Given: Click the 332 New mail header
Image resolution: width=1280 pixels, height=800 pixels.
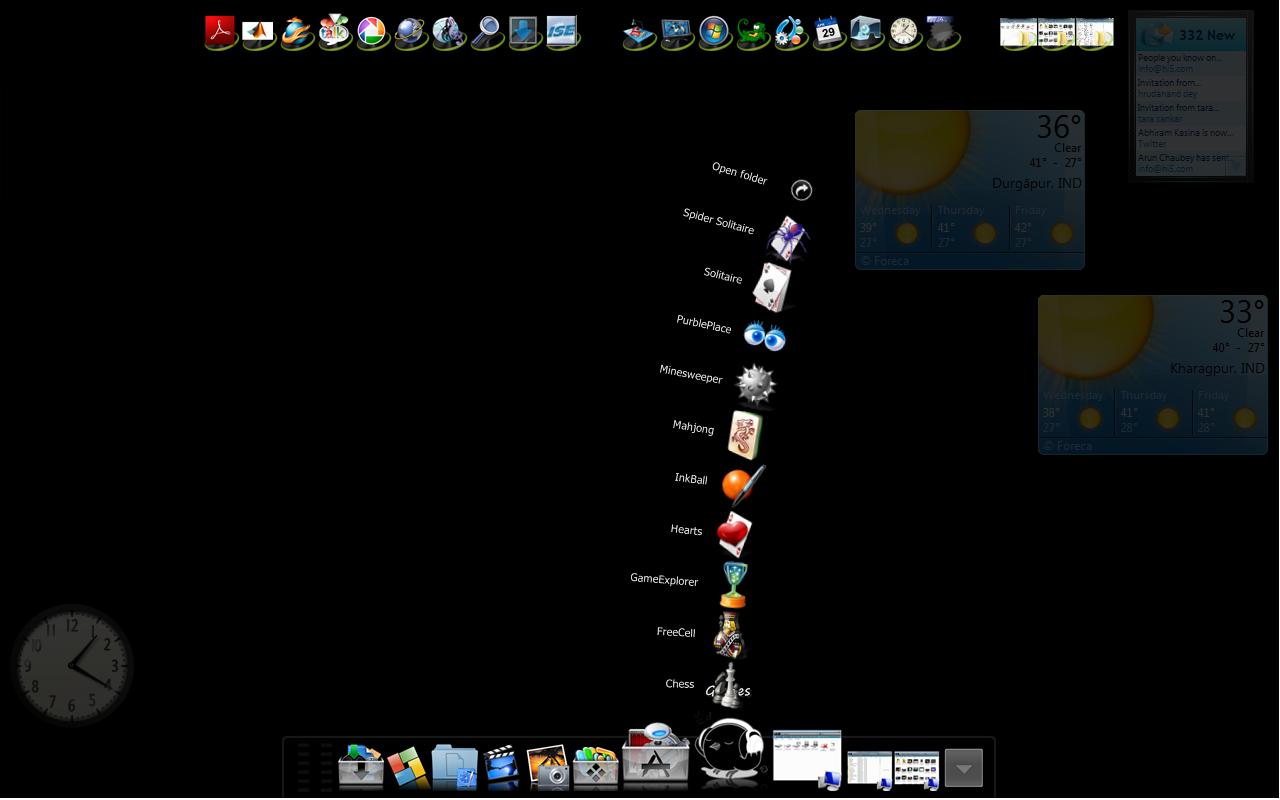Looking at the screenshot, I should click(x=1191, y=35).
